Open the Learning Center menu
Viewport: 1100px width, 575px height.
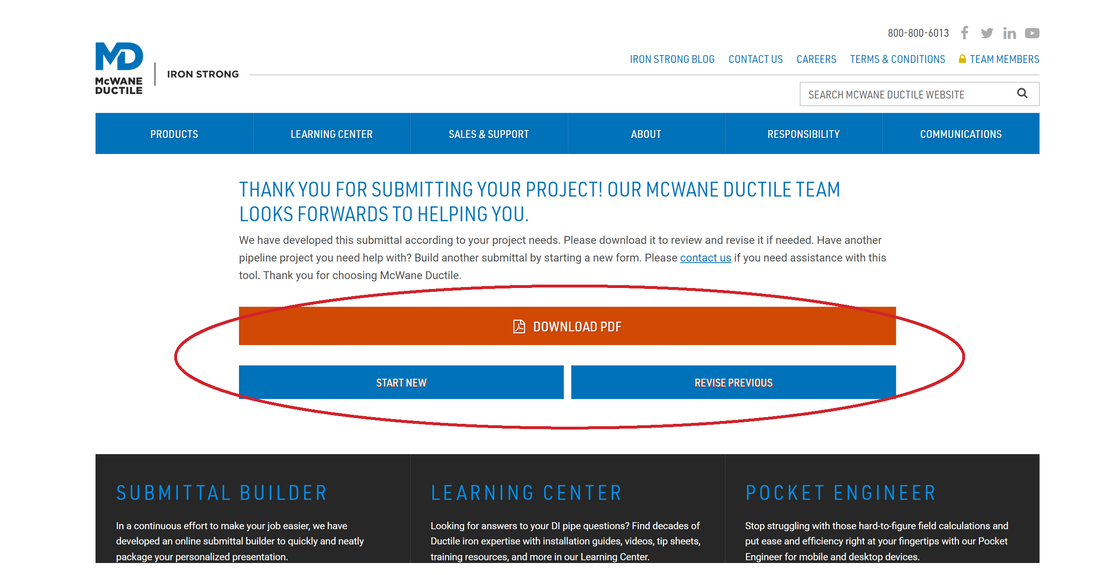[x=332, y=134]
